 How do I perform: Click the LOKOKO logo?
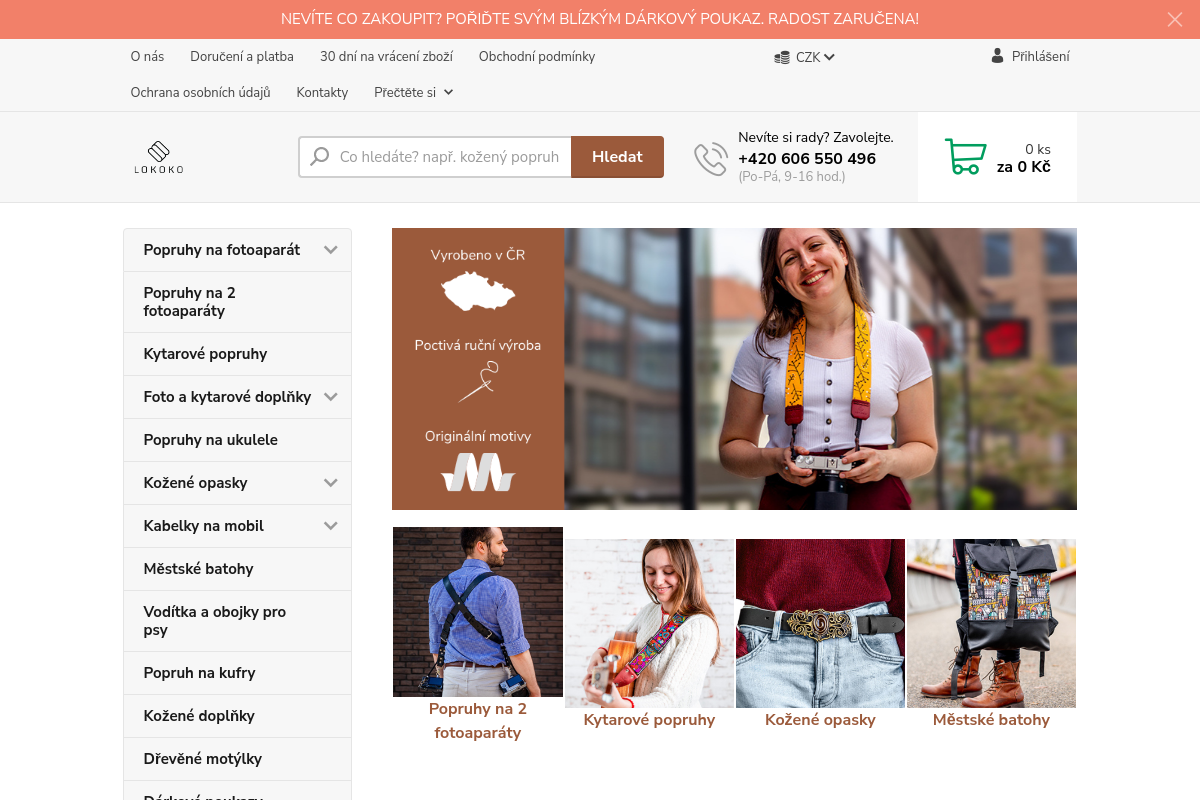[159, 157]
